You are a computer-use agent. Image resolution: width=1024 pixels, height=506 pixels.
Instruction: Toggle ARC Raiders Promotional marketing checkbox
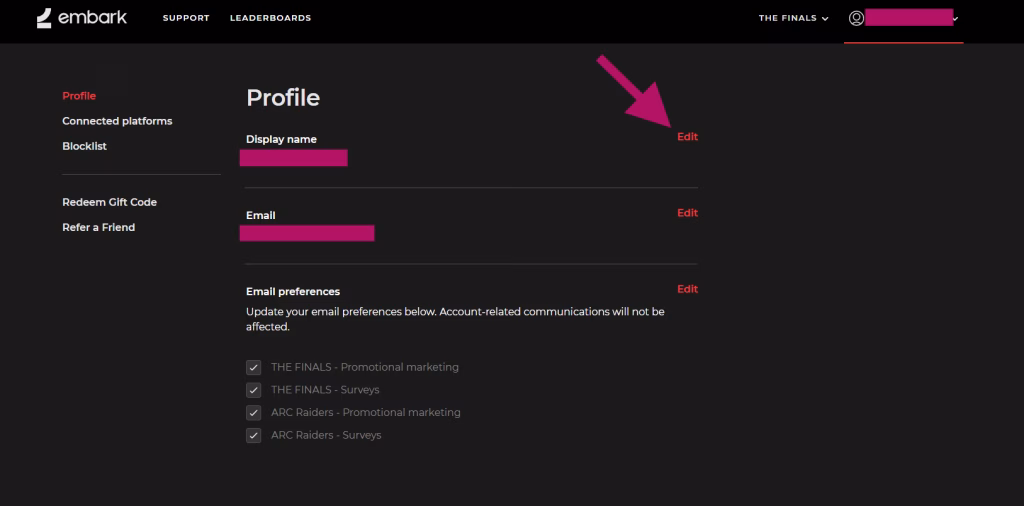[254, 412]
